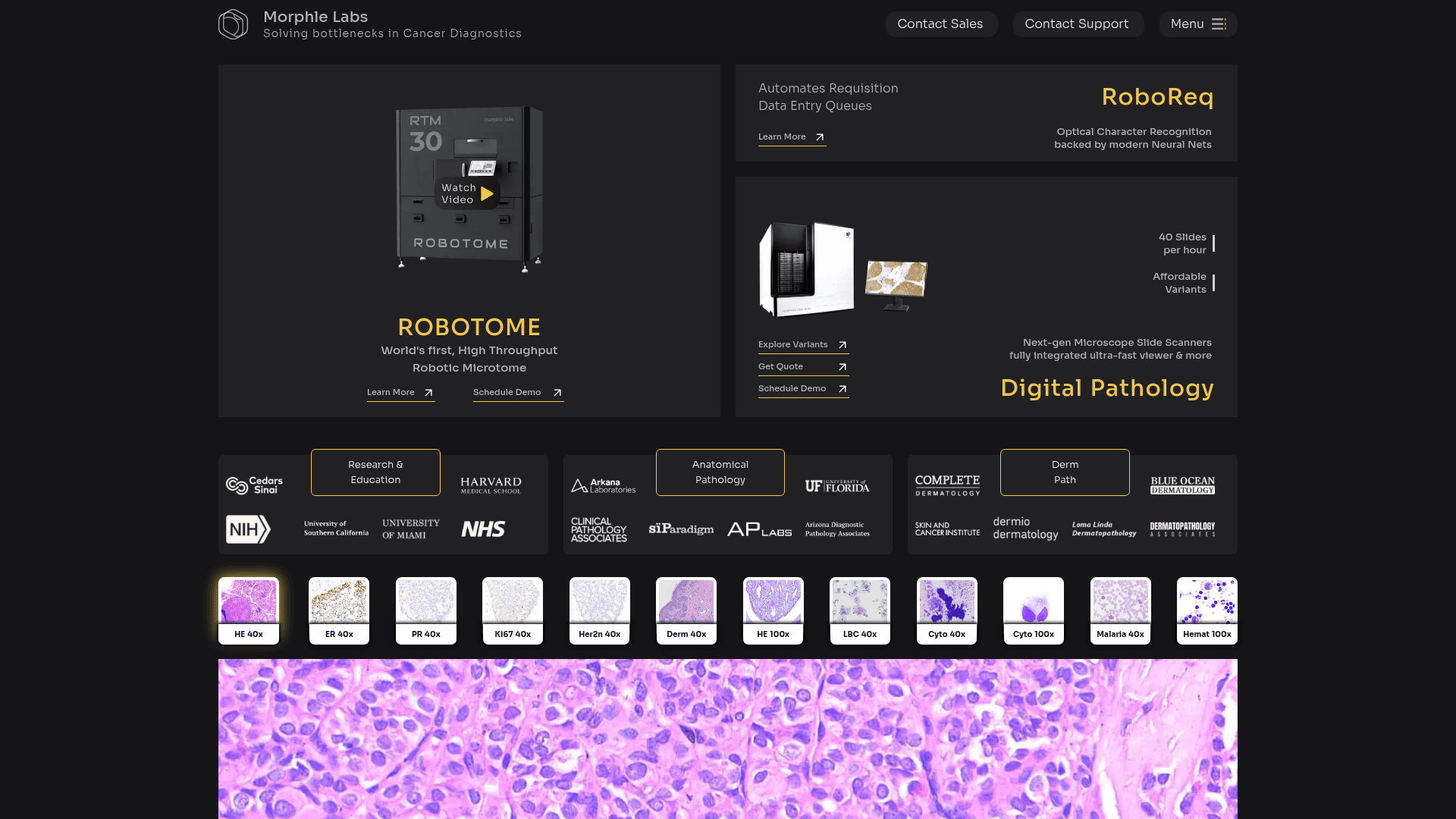Click the Complete Dermatology logo
This screenshot has height=819, width=1456.
tap(947, 485)
